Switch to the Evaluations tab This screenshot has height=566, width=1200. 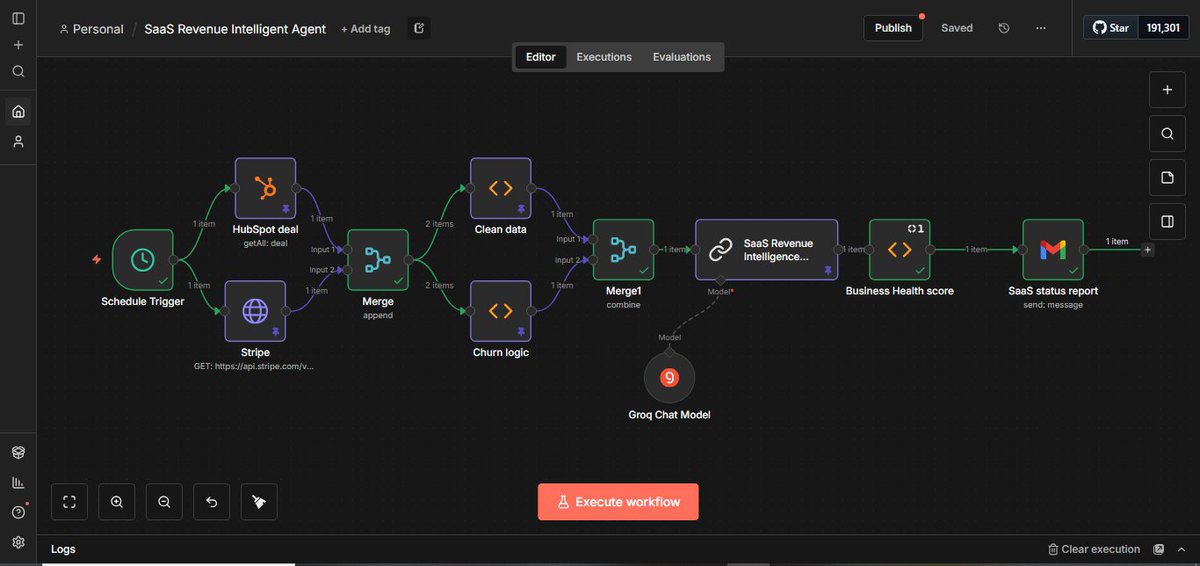pos(682,57)
